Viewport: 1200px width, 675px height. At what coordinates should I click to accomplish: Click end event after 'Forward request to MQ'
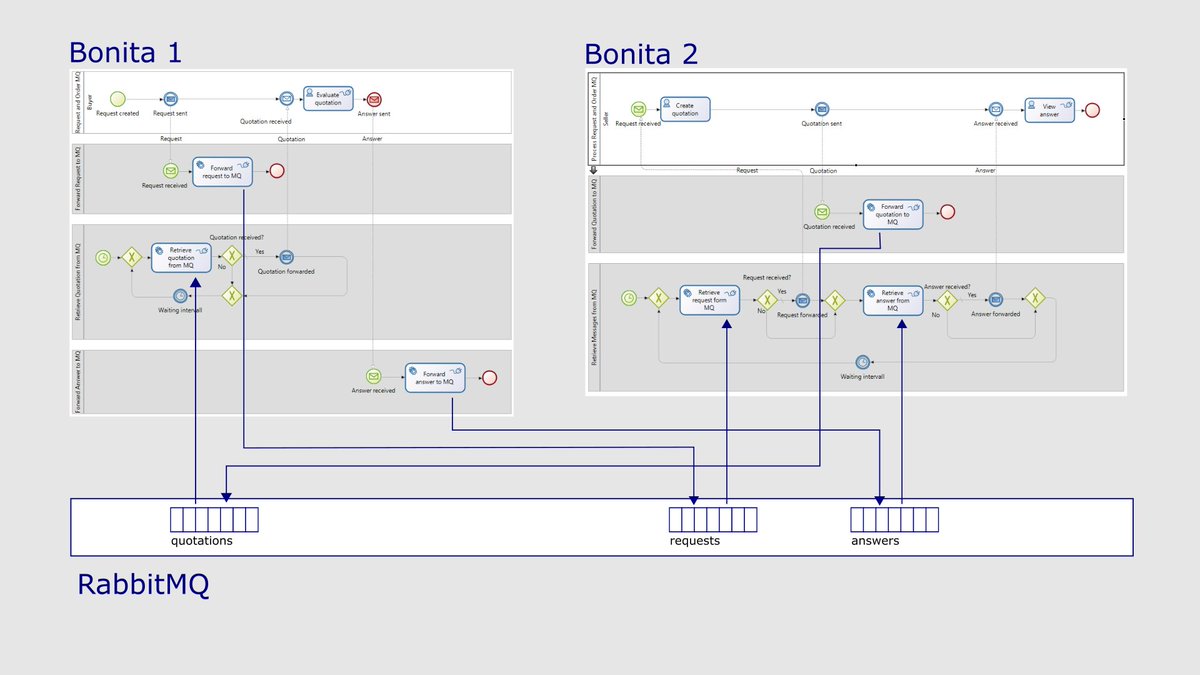[277, 171]
